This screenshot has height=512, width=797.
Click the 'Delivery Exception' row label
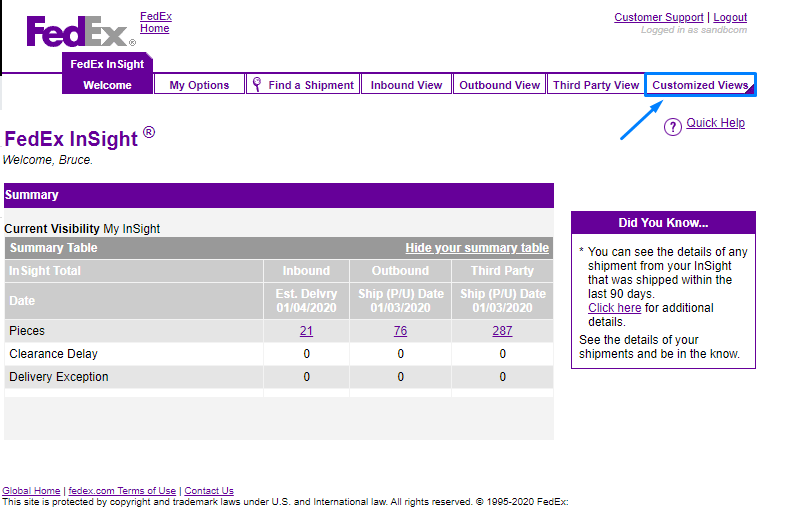pyautogui.click(x=59, y=377)
